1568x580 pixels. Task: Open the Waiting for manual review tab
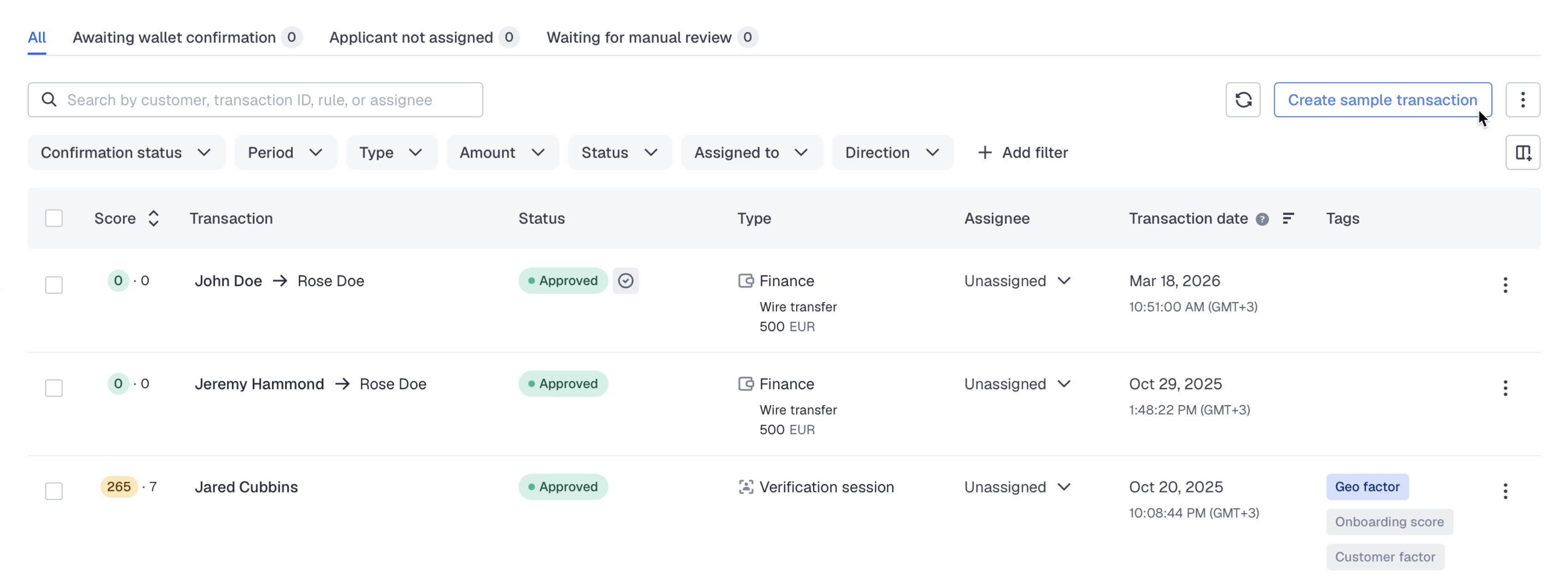638,38
